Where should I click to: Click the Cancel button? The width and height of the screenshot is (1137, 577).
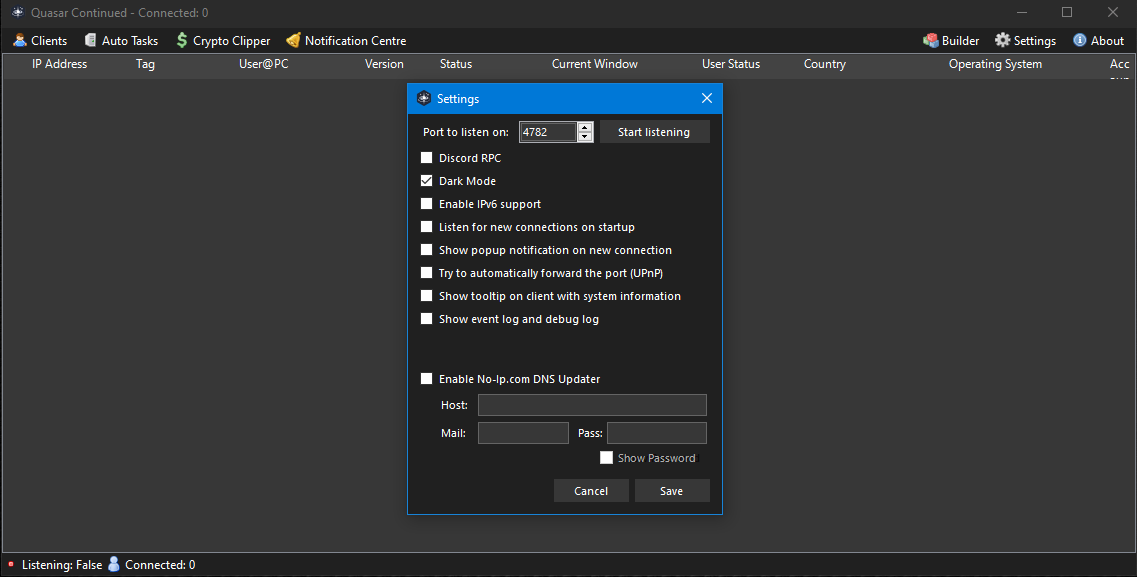pos(591,491)
